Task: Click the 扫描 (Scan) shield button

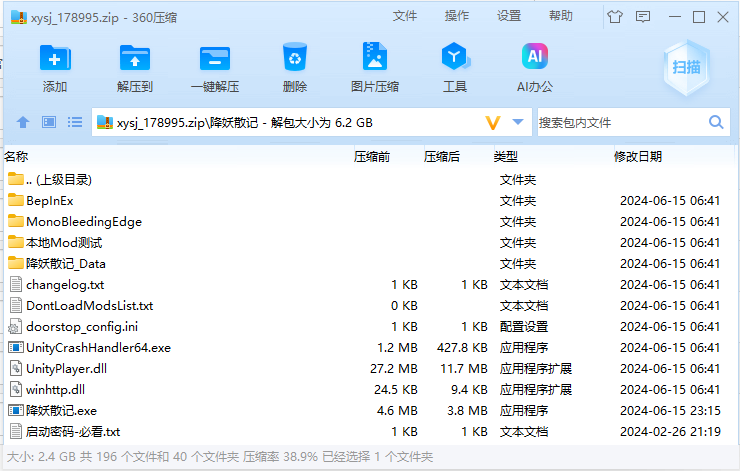Action: 686,67
